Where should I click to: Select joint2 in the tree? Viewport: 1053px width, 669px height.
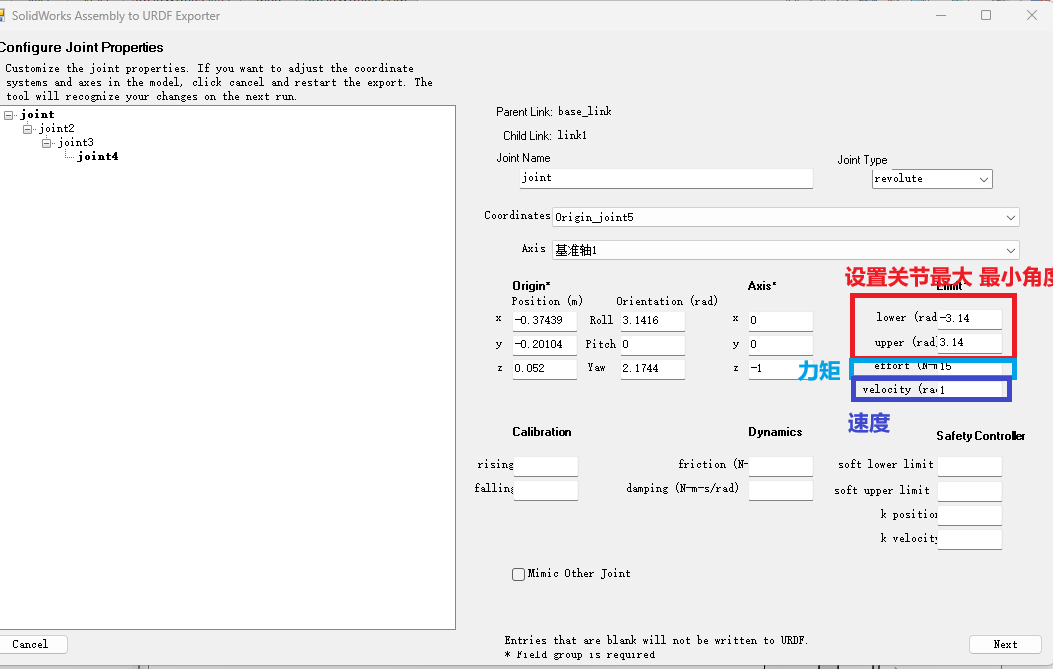point(56,128)
